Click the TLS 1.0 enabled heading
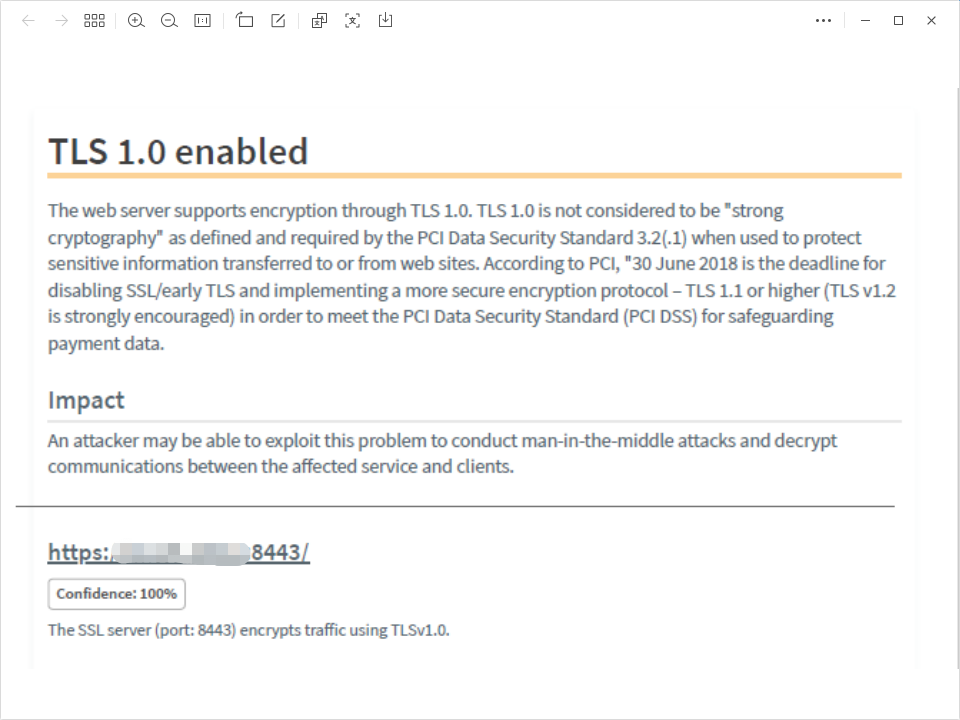Viewport: 960px width, 720px height. click(178, 151)
